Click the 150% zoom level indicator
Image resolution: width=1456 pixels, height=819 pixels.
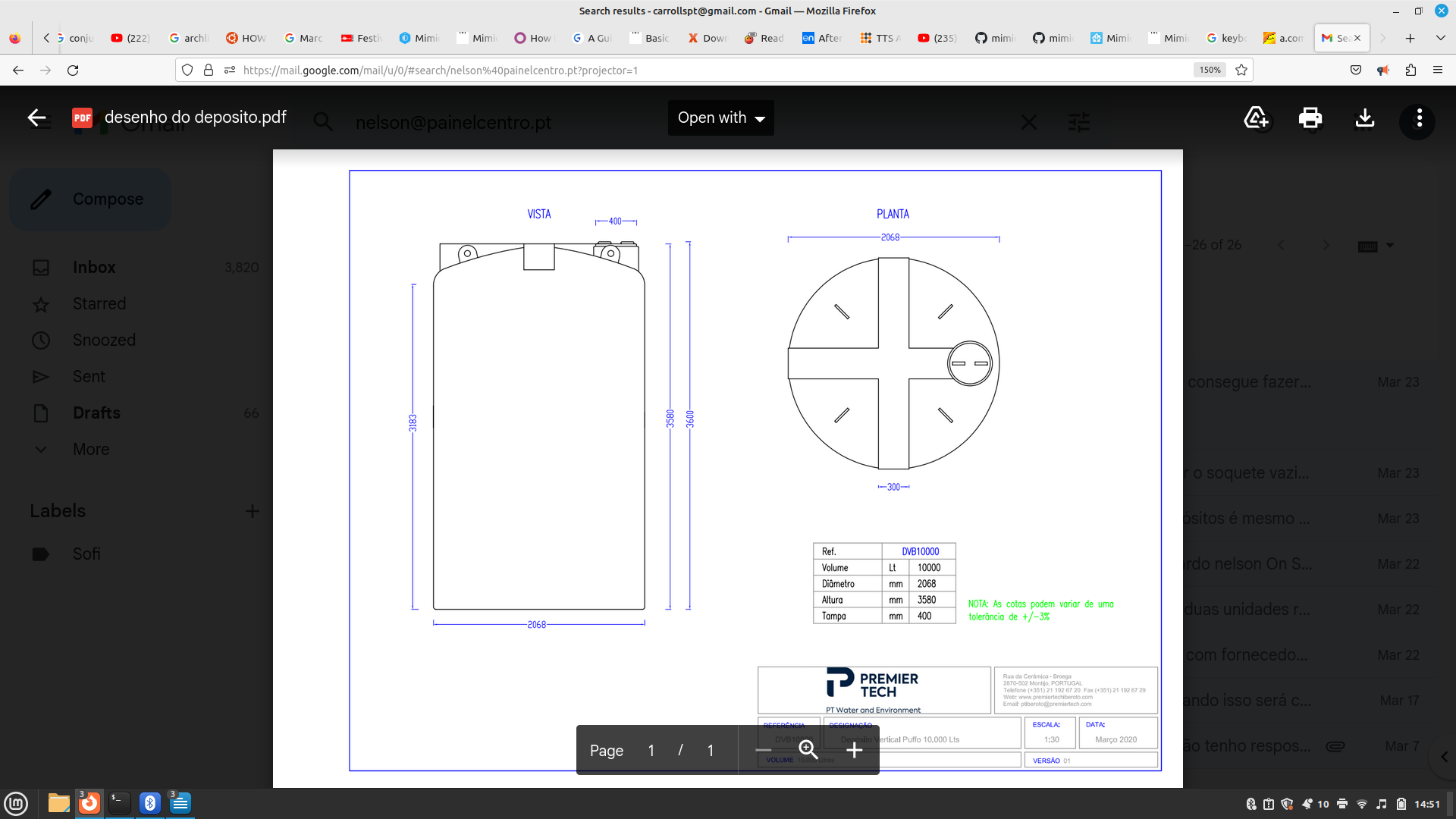tap(1210, 70)
